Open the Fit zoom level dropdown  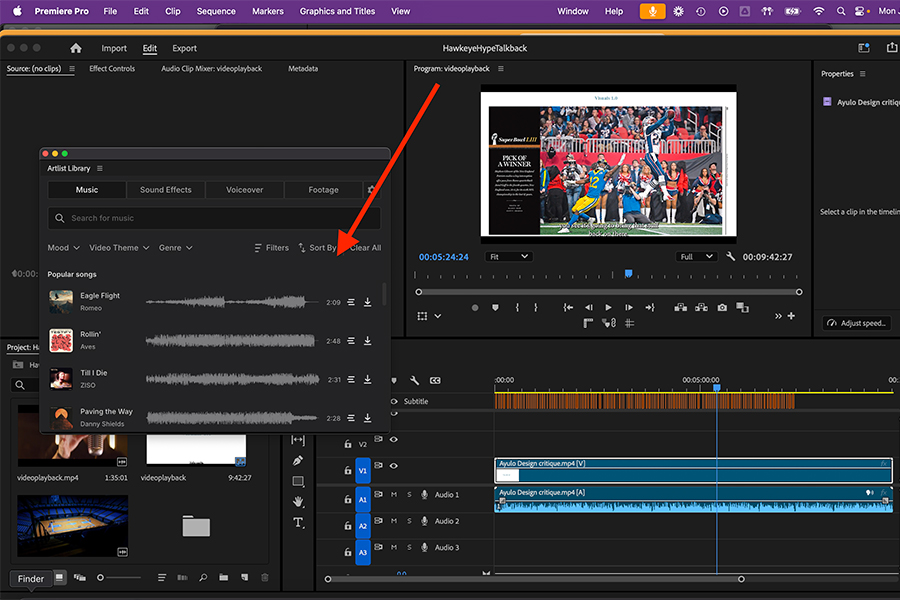tap(509, 257)
